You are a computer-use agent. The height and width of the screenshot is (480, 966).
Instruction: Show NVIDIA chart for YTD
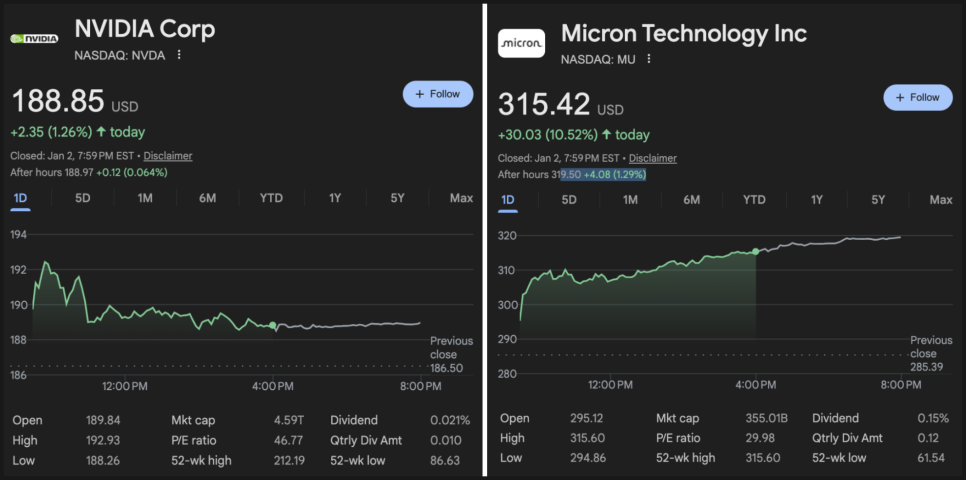pos(271,198)
